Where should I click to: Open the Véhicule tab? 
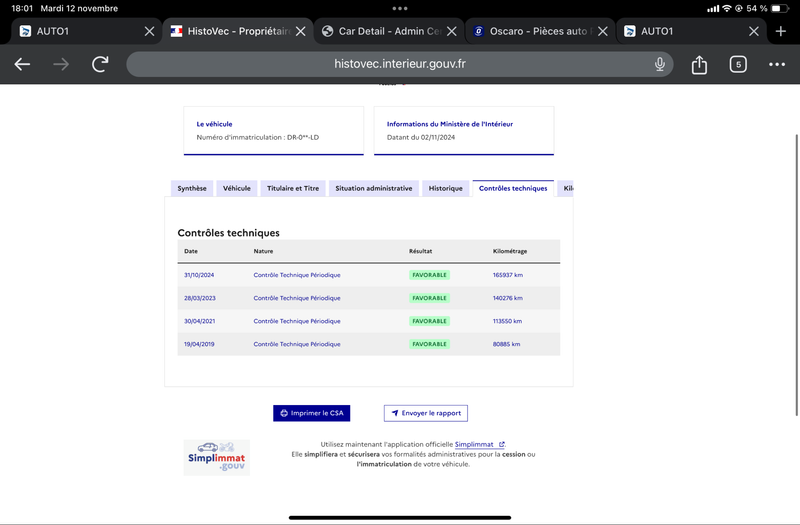[237, 188]
